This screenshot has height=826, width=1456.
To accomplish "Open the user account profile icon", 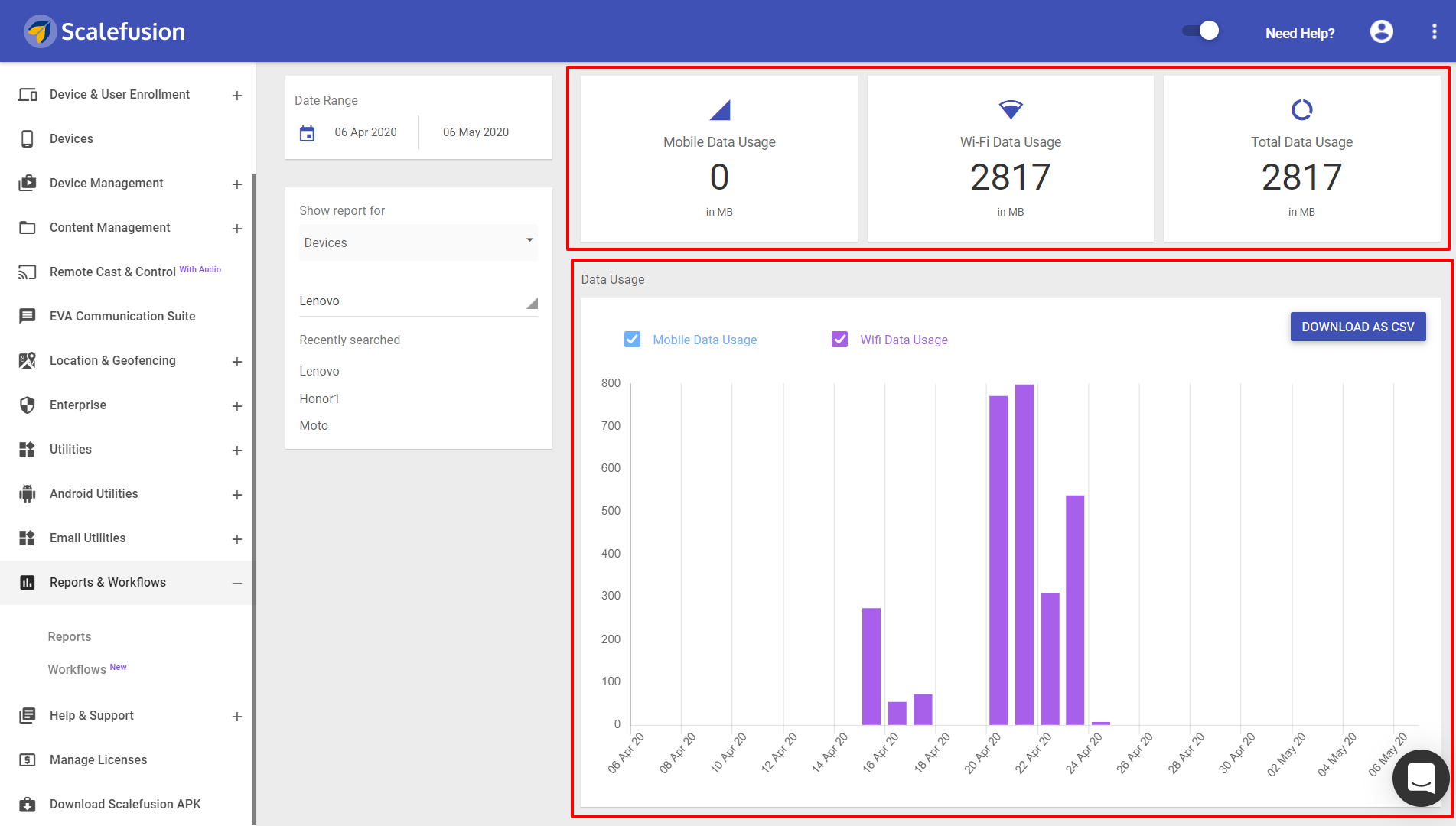I will pos(1381,31).
